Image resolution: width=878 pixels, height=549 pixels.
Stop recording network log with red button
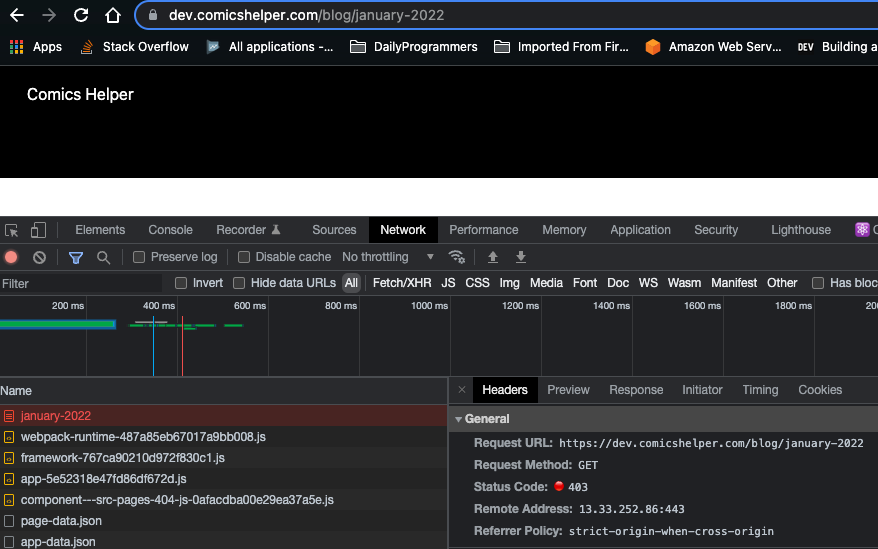pyautogui.click(x=11, y=257)
